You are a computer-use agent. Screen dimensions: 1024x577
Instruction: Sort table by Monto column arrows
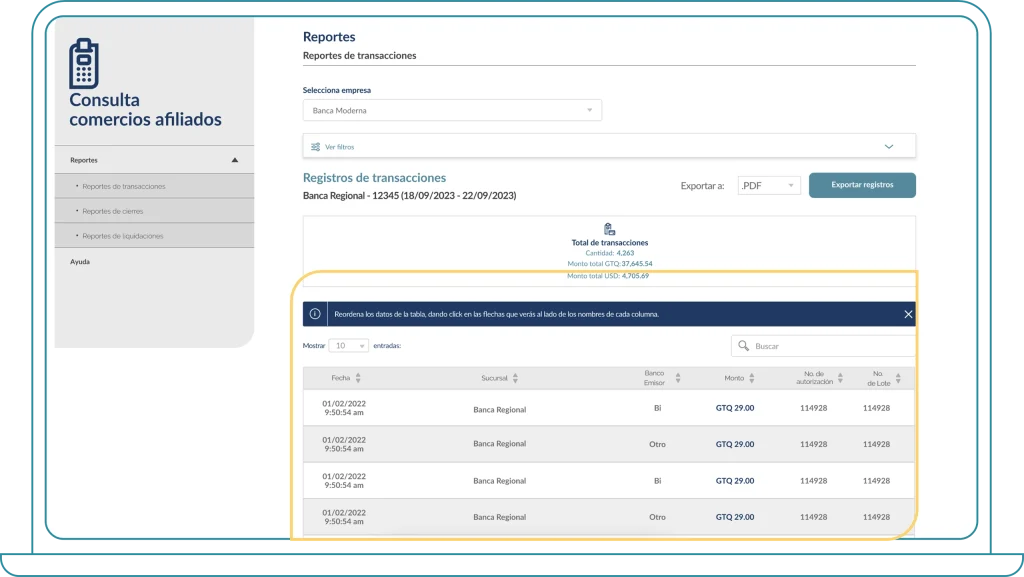(x=752, y=378)
